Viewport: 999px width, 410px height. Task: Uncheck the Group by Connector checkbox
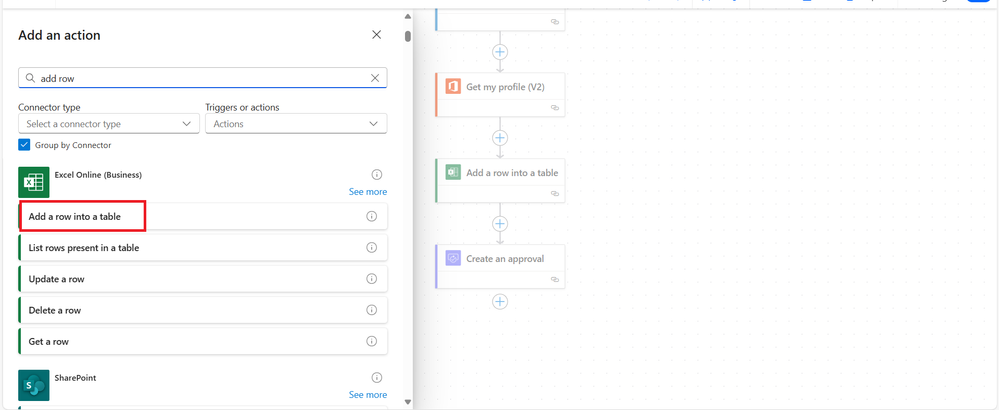[24, 145]
